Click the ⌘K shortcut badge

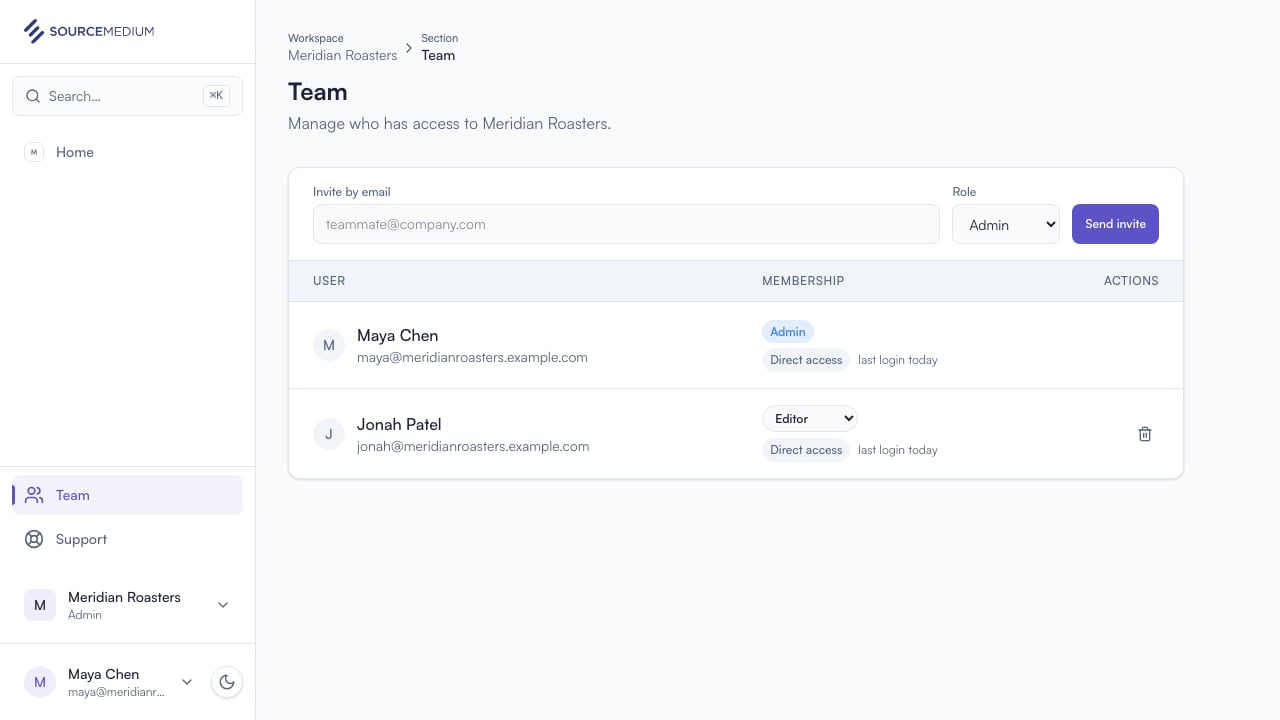coord(216,96)
